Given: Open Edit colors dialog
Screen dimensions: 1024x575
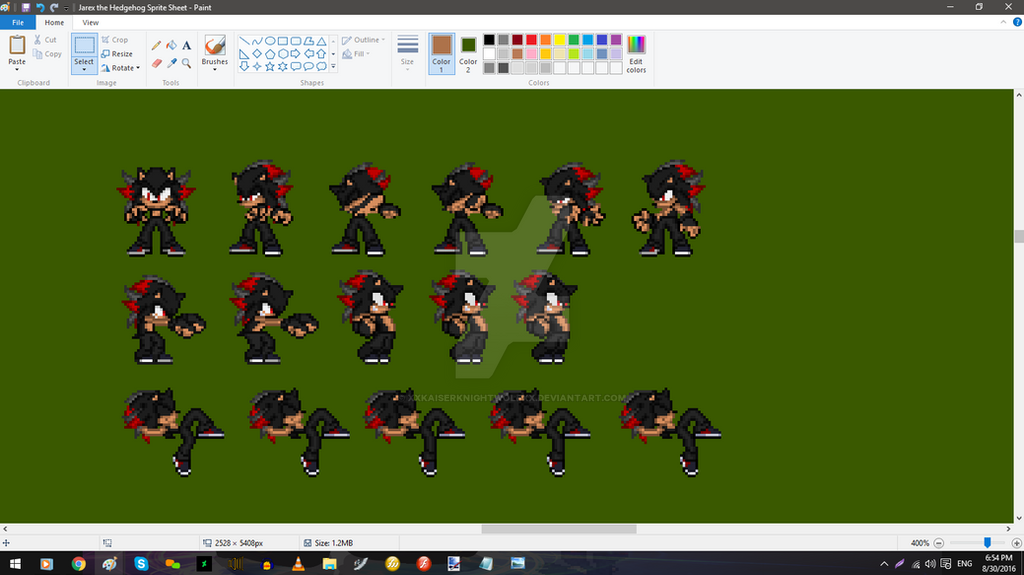Looking at the screenshot, I should point(636,54).
